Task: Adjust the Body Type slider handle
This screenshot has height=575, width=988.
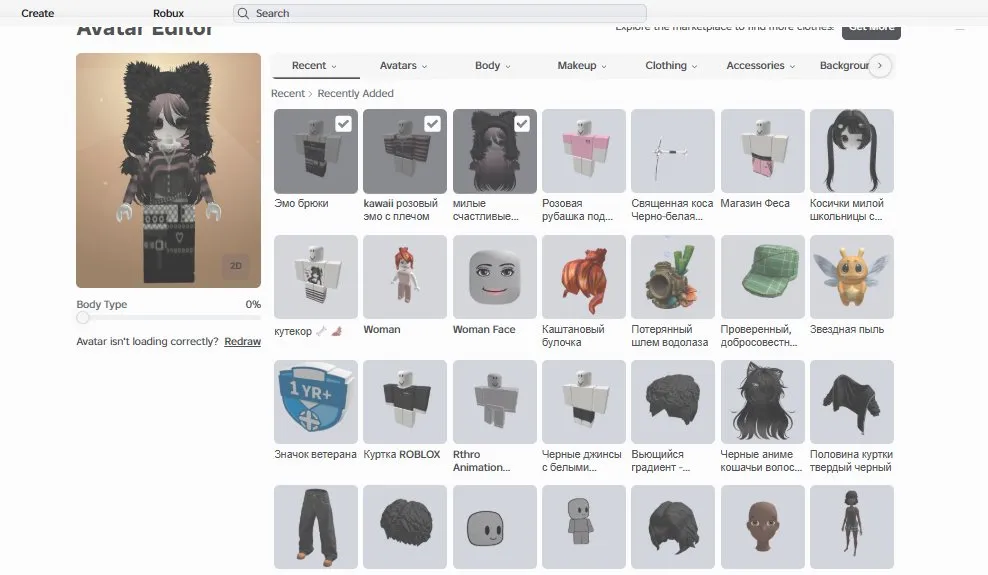Action: pos(83,317)
